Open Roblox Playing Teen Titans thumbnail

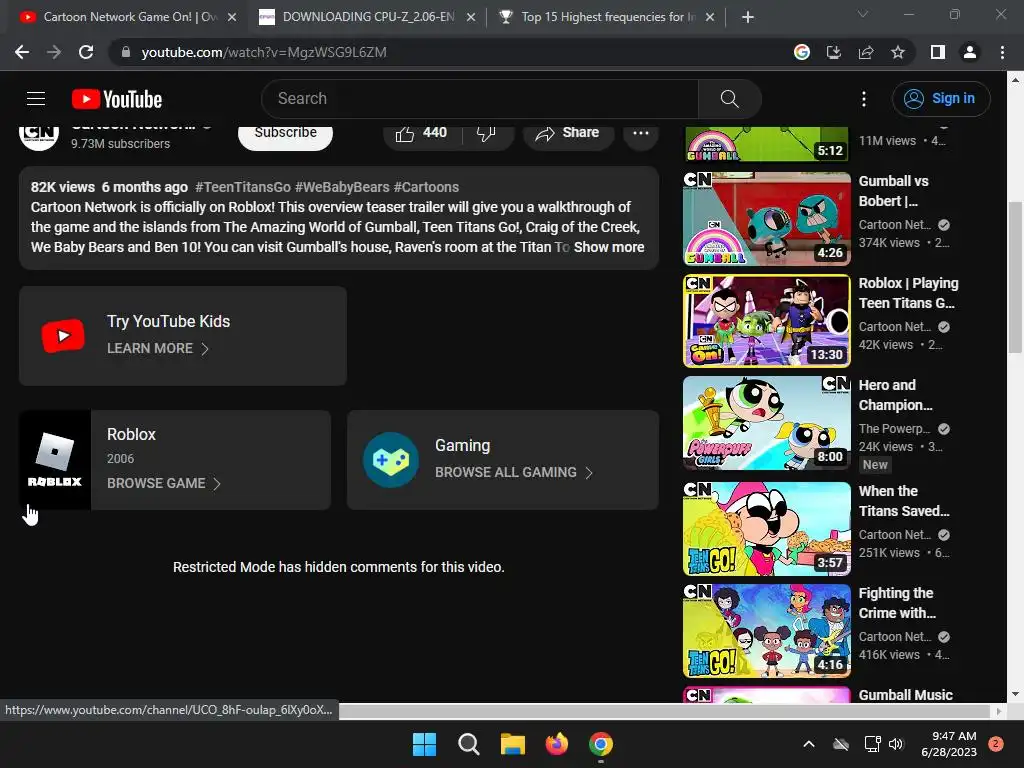[x=767, y=321]
